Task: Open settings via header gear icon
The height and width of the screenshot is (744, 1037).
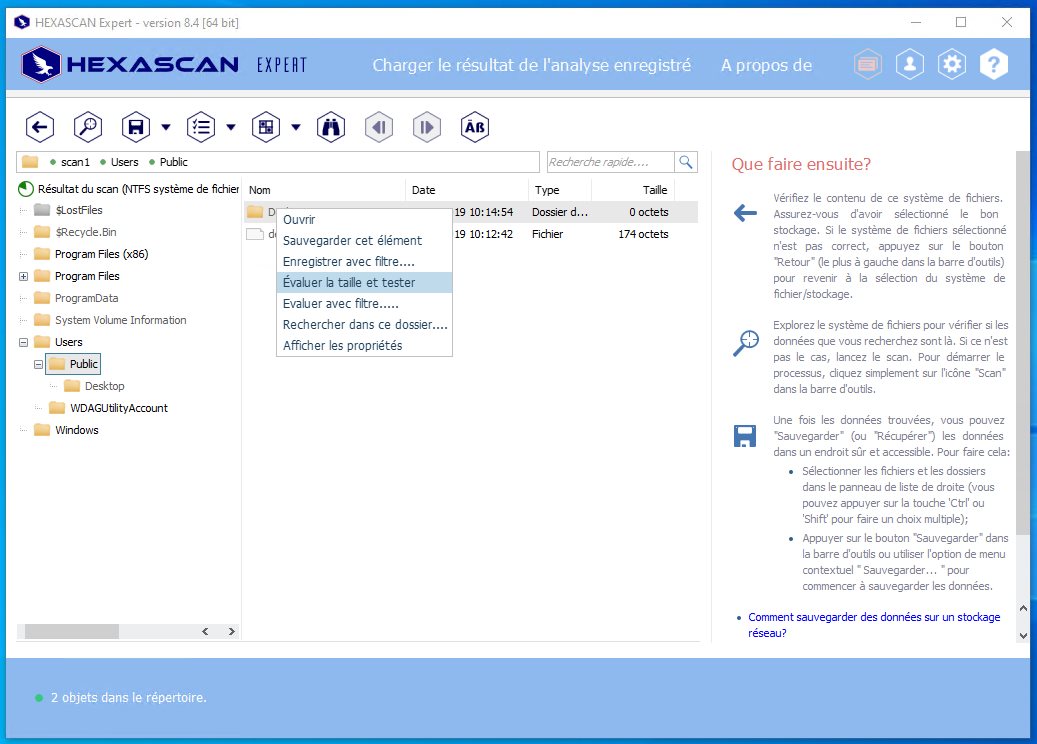Action: click(x=952, y=64)
